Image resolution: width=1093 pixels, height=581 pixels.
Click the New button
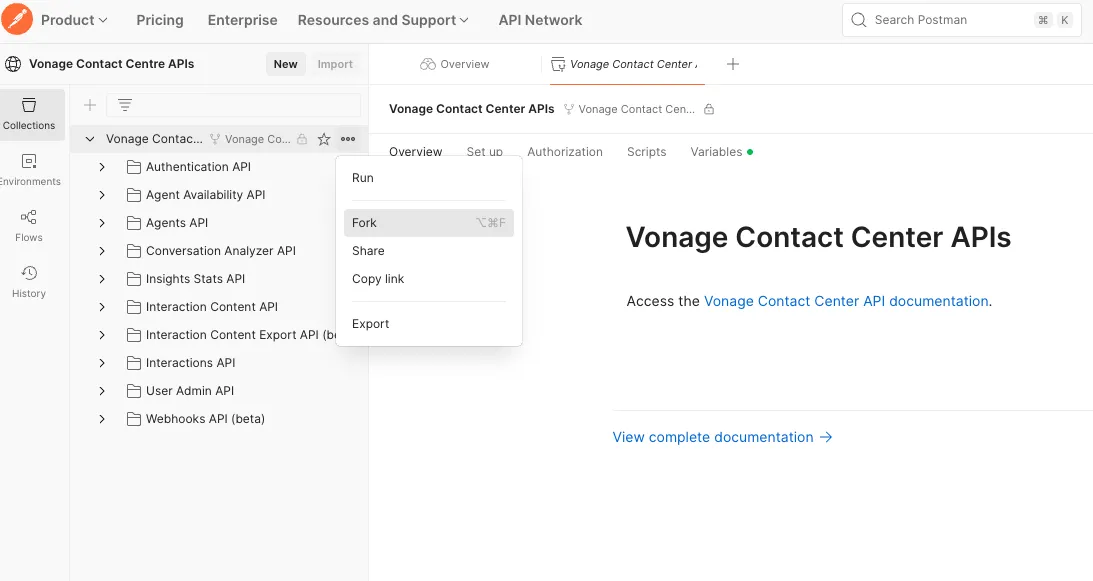click(x=286, y=64)
